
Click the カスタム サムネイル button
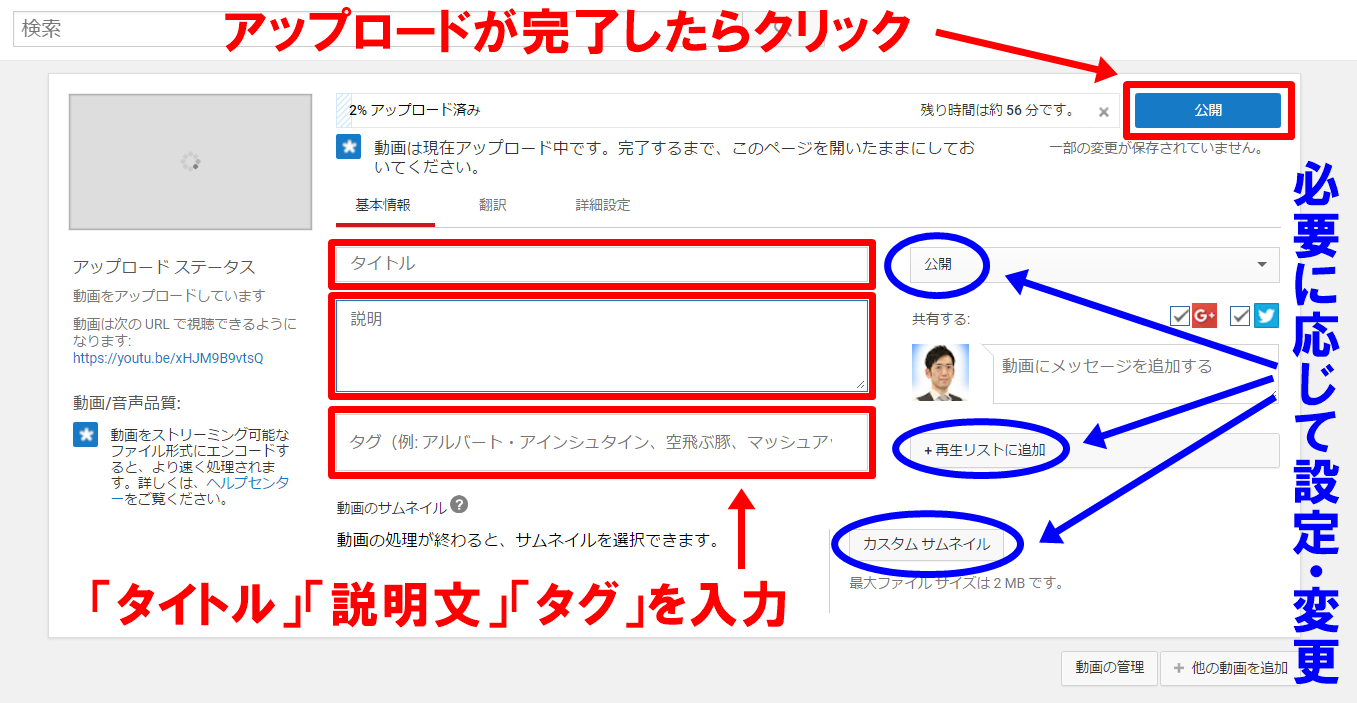point(926,544)
